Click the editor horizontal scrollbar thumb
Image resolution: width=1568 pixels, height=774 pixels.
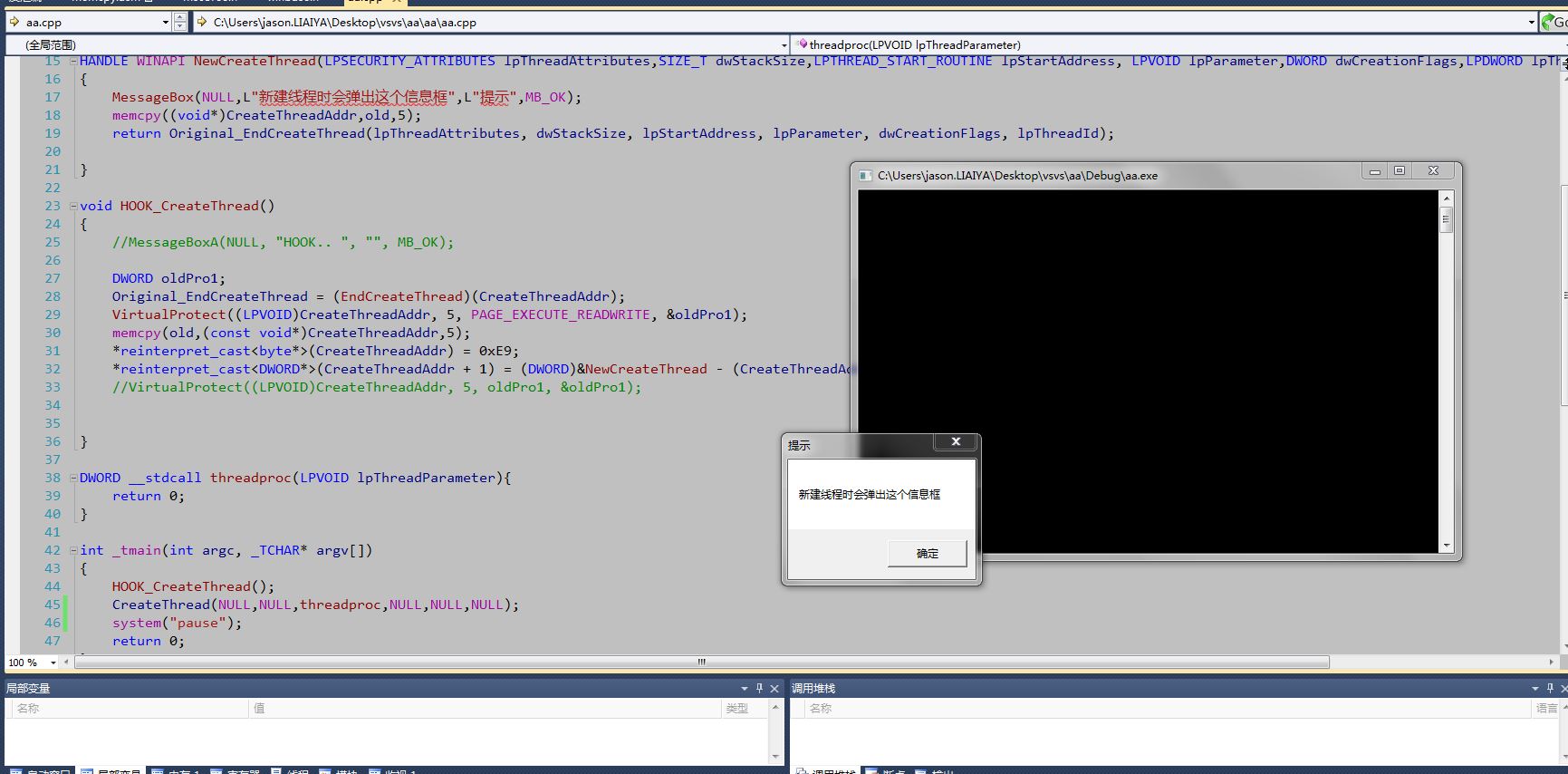(x=702, y=663)
